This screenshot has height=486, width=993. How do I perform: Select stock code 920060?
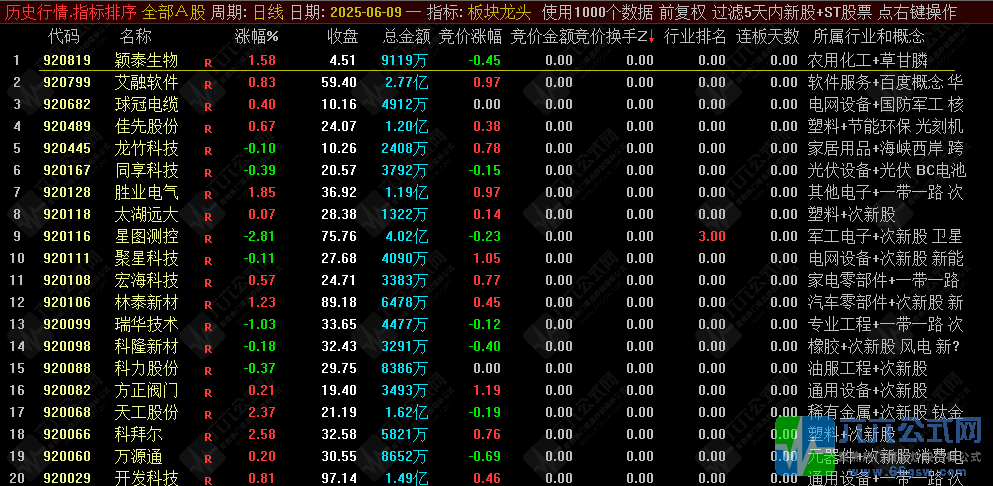[x=66, y=457]
